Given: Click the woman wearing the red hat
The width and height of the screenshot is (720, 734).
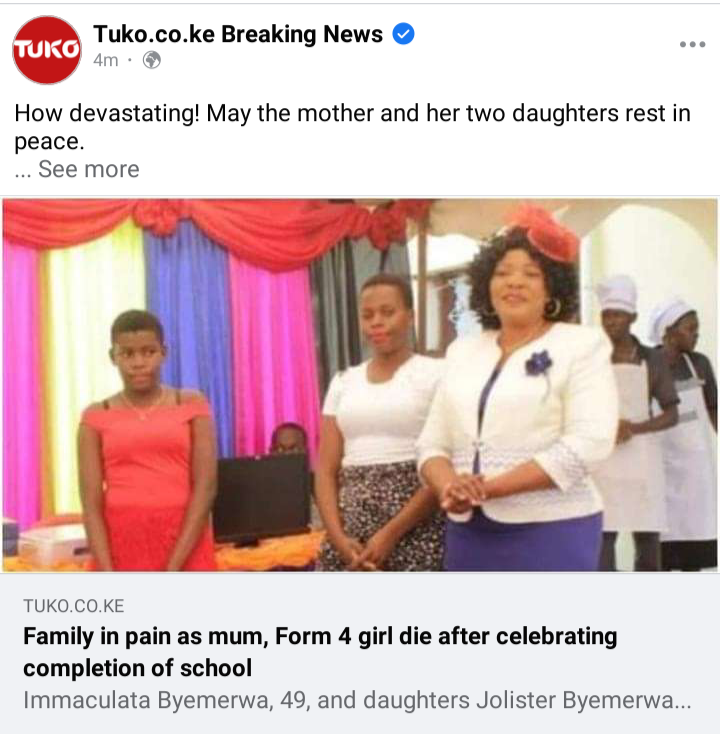Looking at the screenshot, I should (x=518, y=389).
